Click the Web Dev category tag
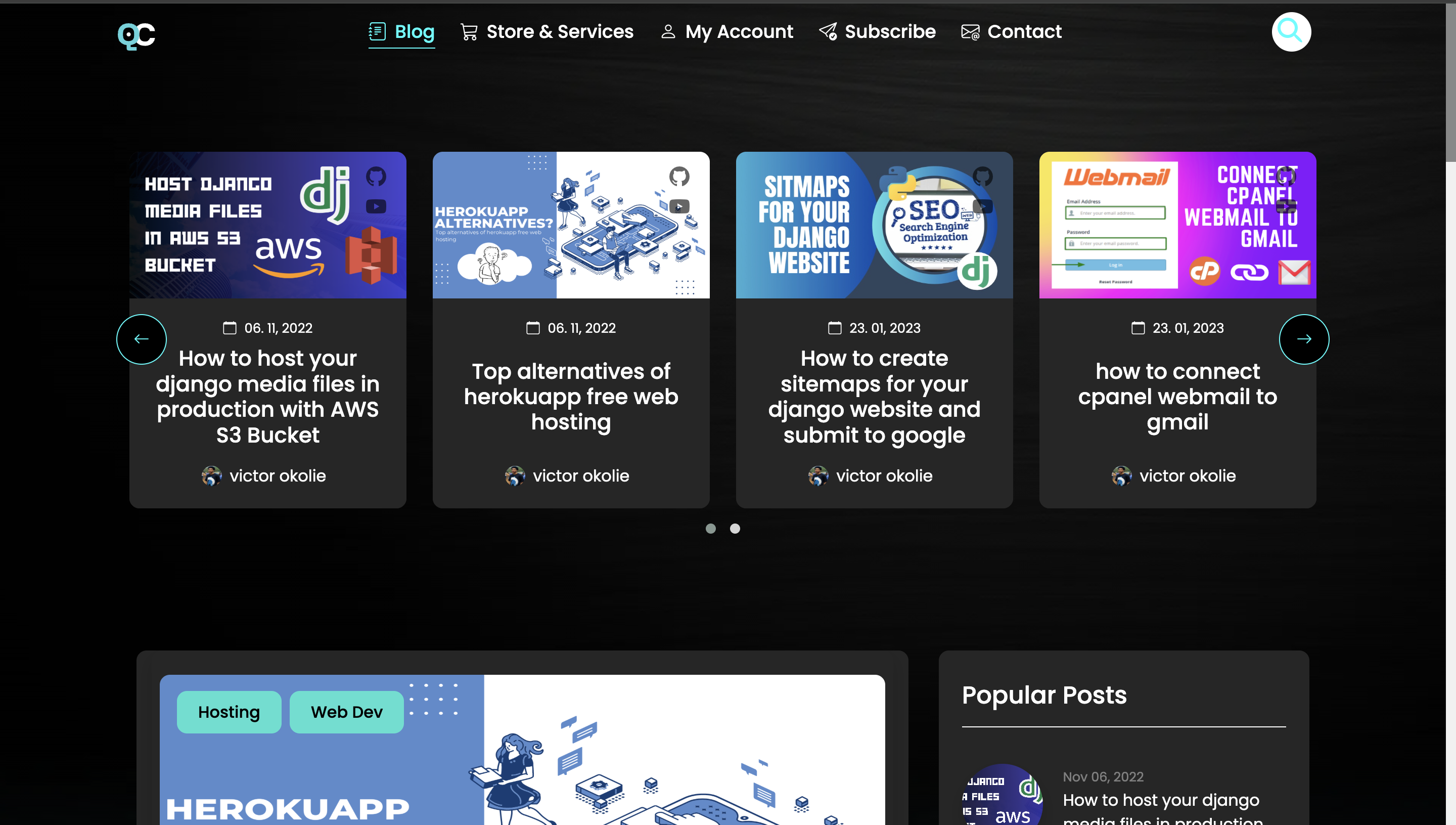 [347, 712]
